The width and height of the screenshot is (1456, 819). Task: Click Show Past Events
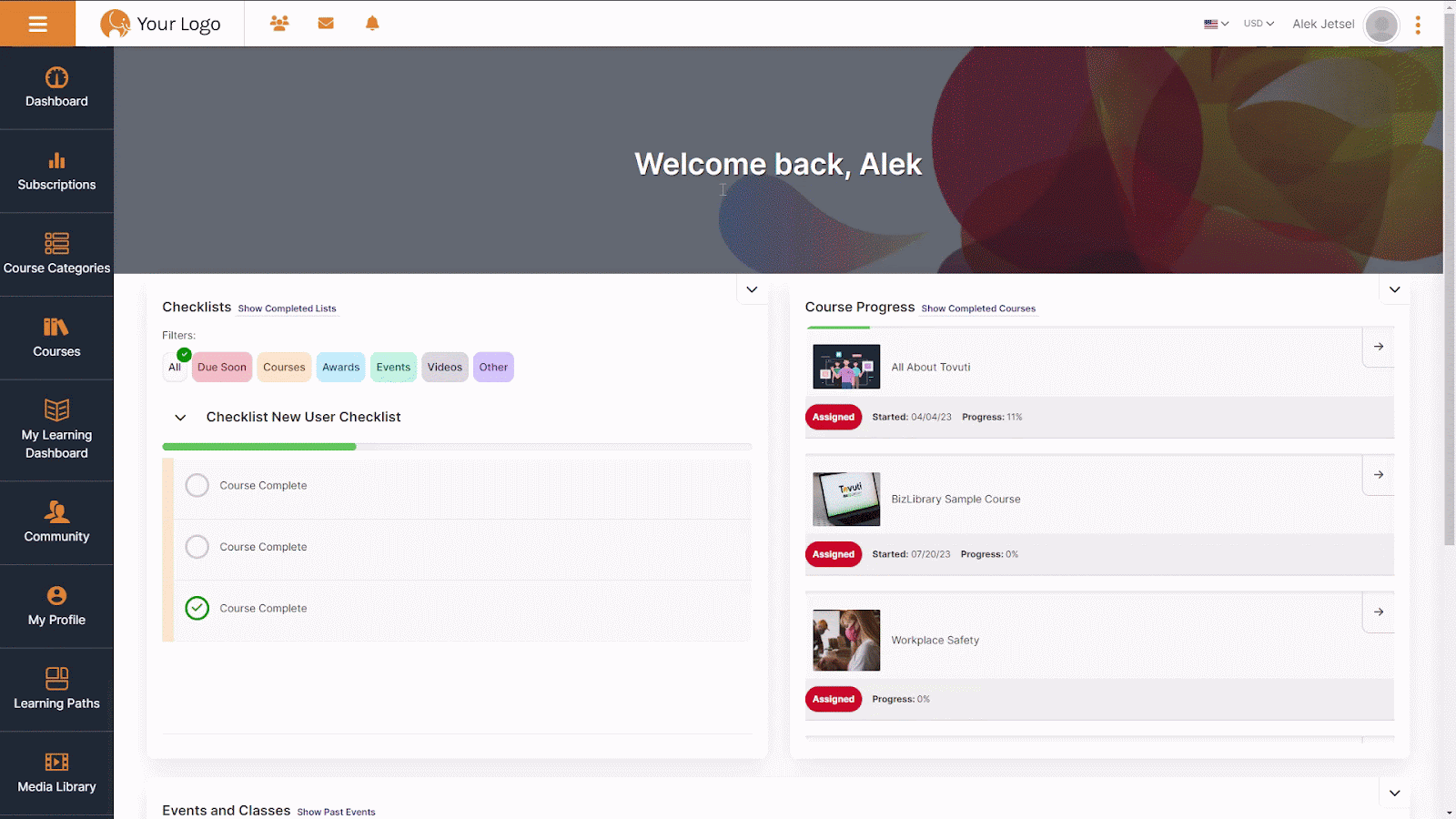pos(336,811)
